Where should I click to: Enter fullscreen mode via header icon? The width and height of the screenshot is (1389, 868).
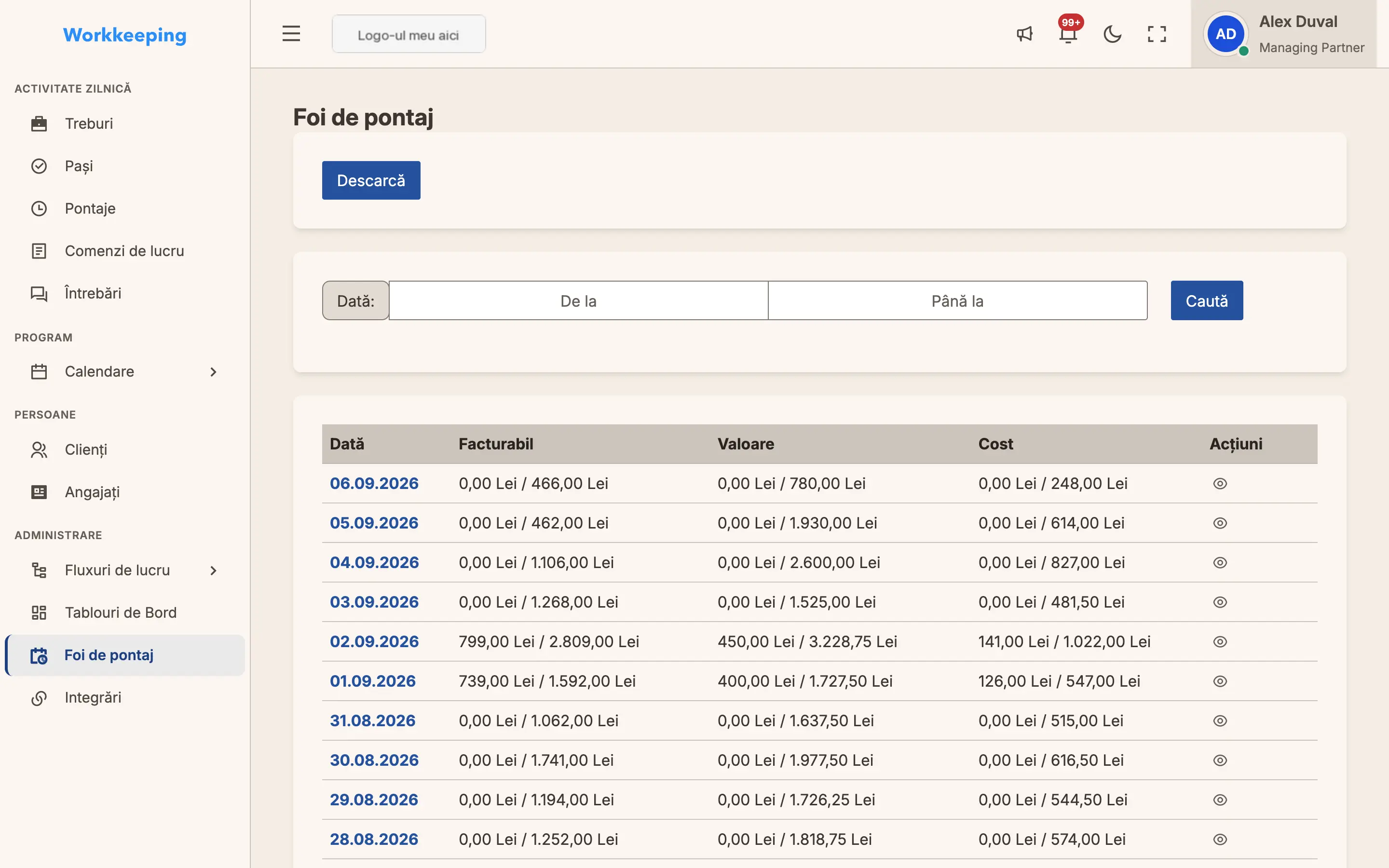tap(1157, 34)
